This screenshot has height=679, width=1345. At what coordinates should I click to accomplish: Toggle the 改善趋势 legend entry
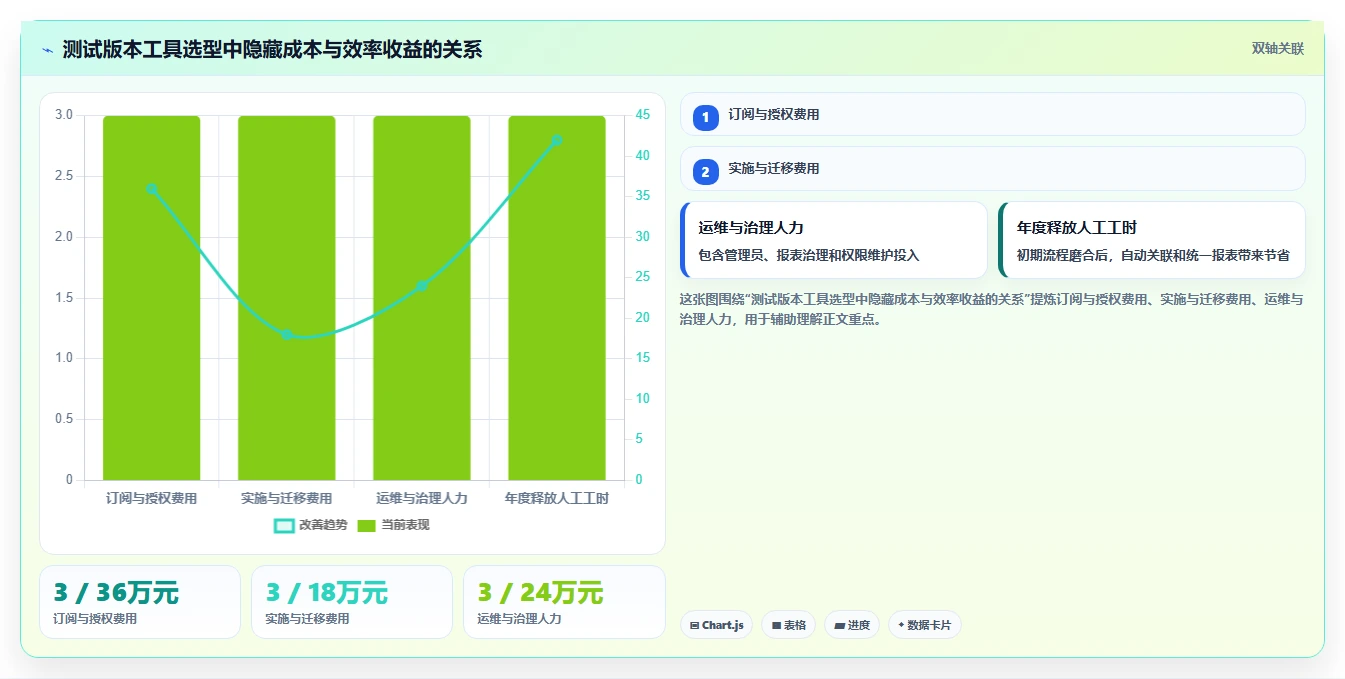tap(311, 525)
